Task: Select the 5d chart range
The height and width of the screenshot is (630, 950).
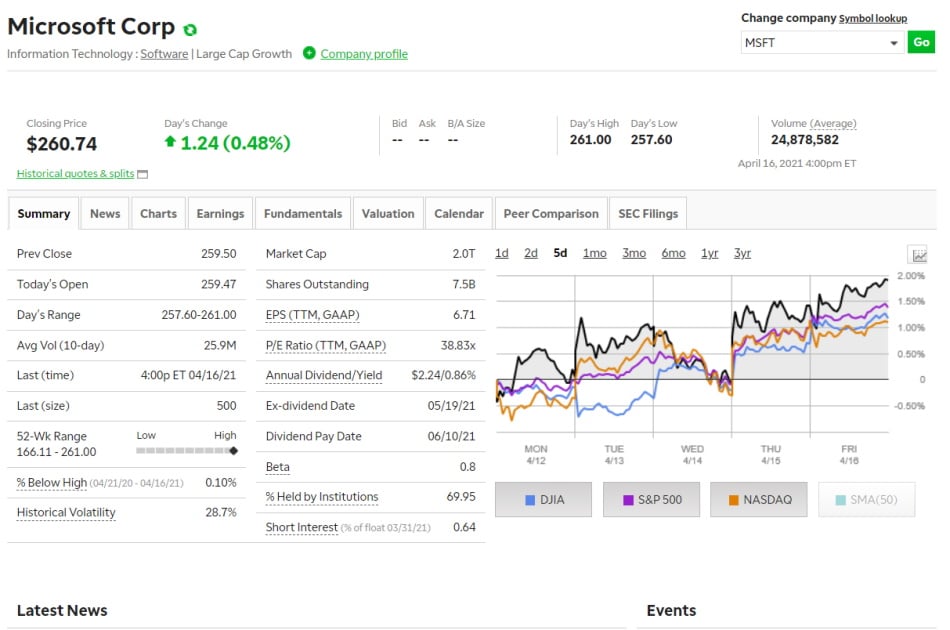Action: click(560, 253)
